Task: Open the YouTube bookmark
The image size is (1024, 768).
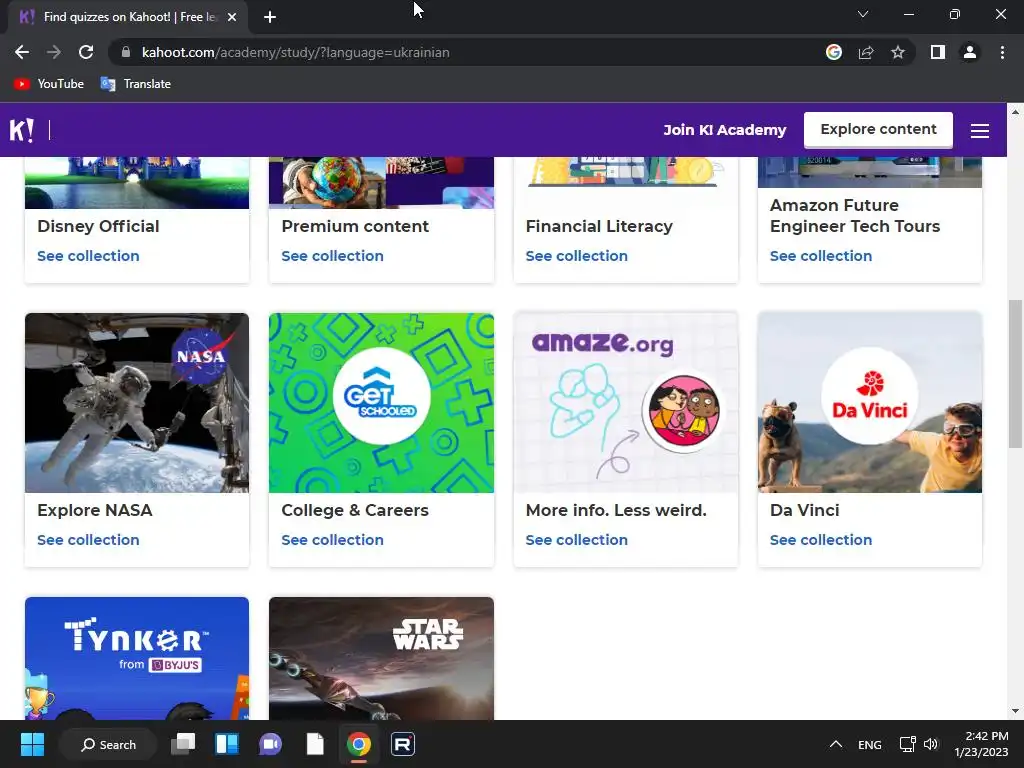Action: coord(49,84)
